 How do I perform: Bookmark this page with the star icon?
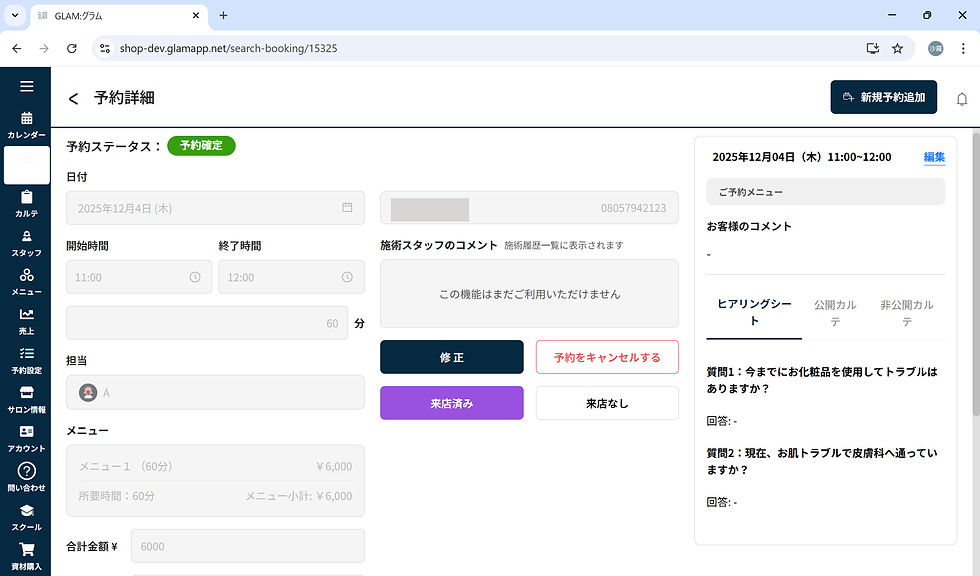[898, 48]
